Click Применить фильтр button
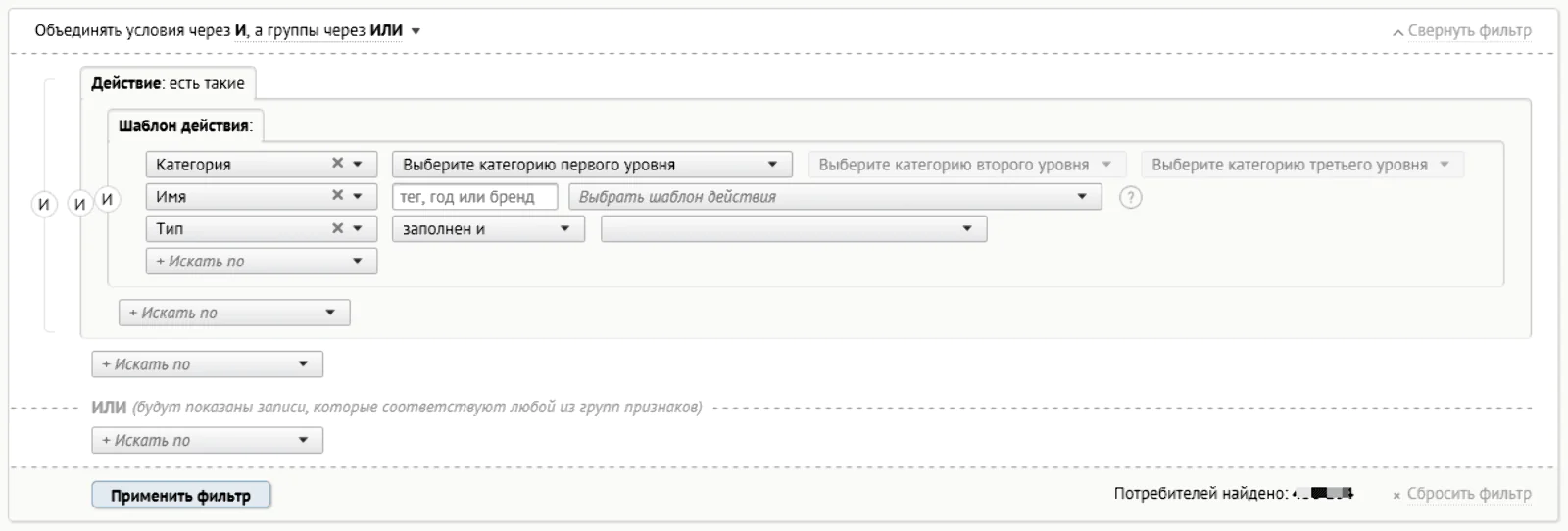The image size is (1568, 531). point(180,496)
